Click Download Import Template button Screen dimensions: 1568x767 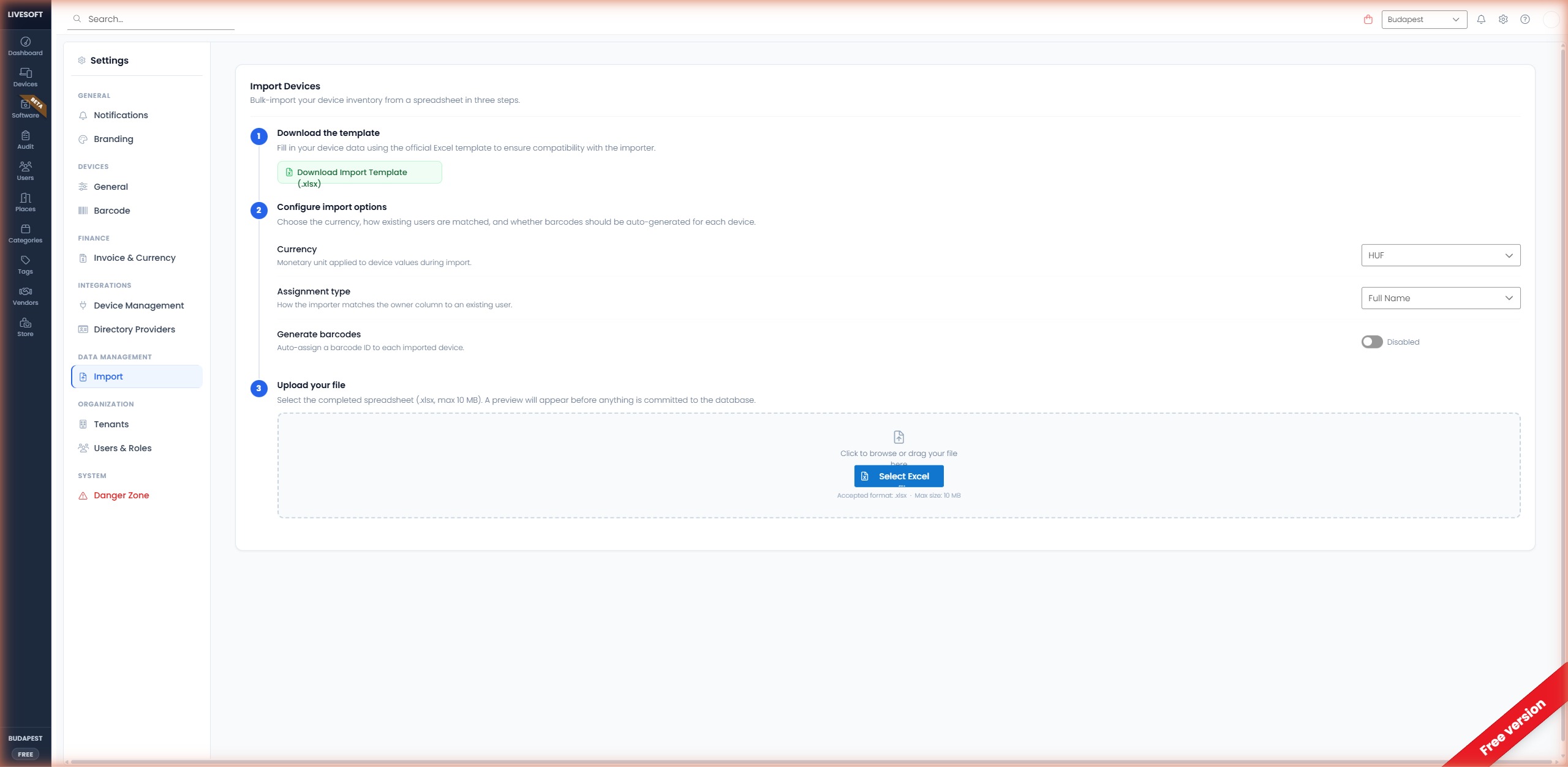[359, 173]
